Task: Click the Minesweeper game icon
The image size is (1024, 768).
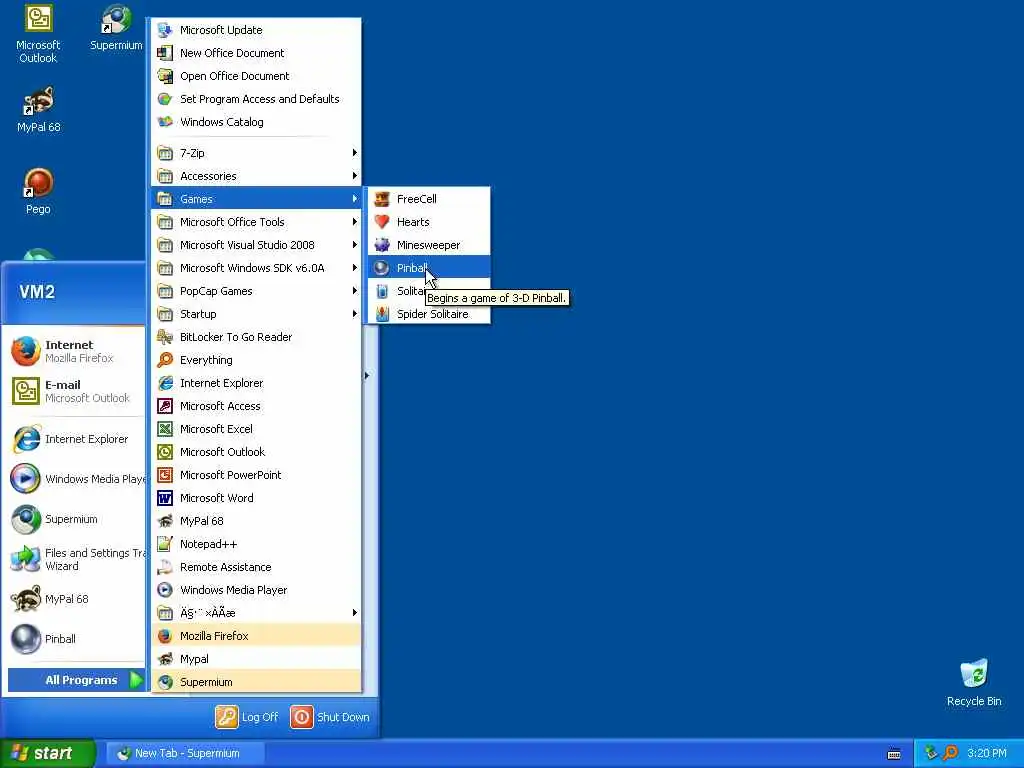Action: pos(382,245)
